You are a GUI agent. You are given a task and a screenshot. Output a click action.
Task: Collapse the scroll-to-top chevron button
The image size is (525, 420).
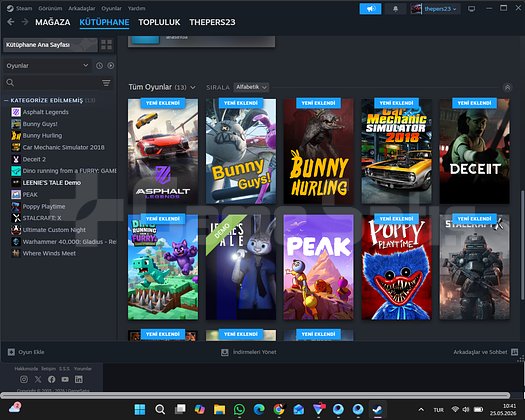[x=507, y=88]
